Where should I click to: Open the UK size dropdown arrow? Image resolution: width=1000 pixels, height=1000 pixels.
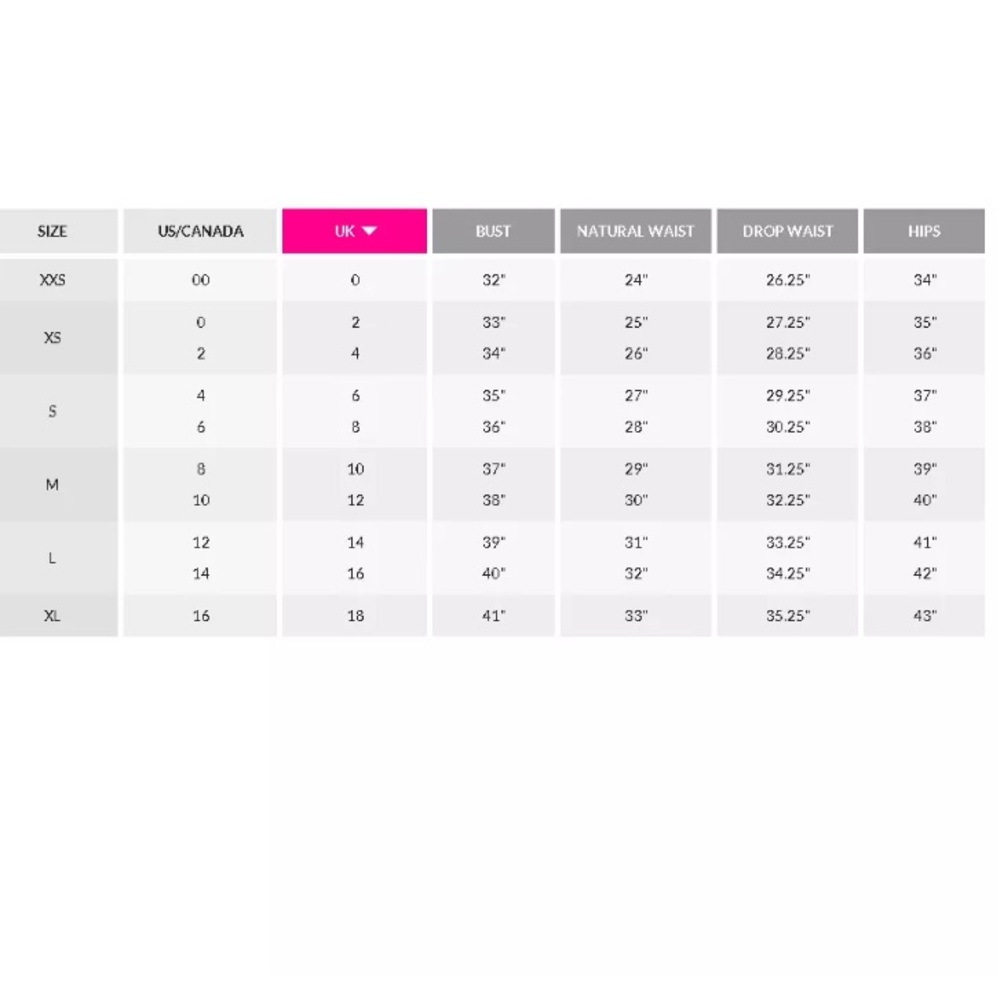369,231
